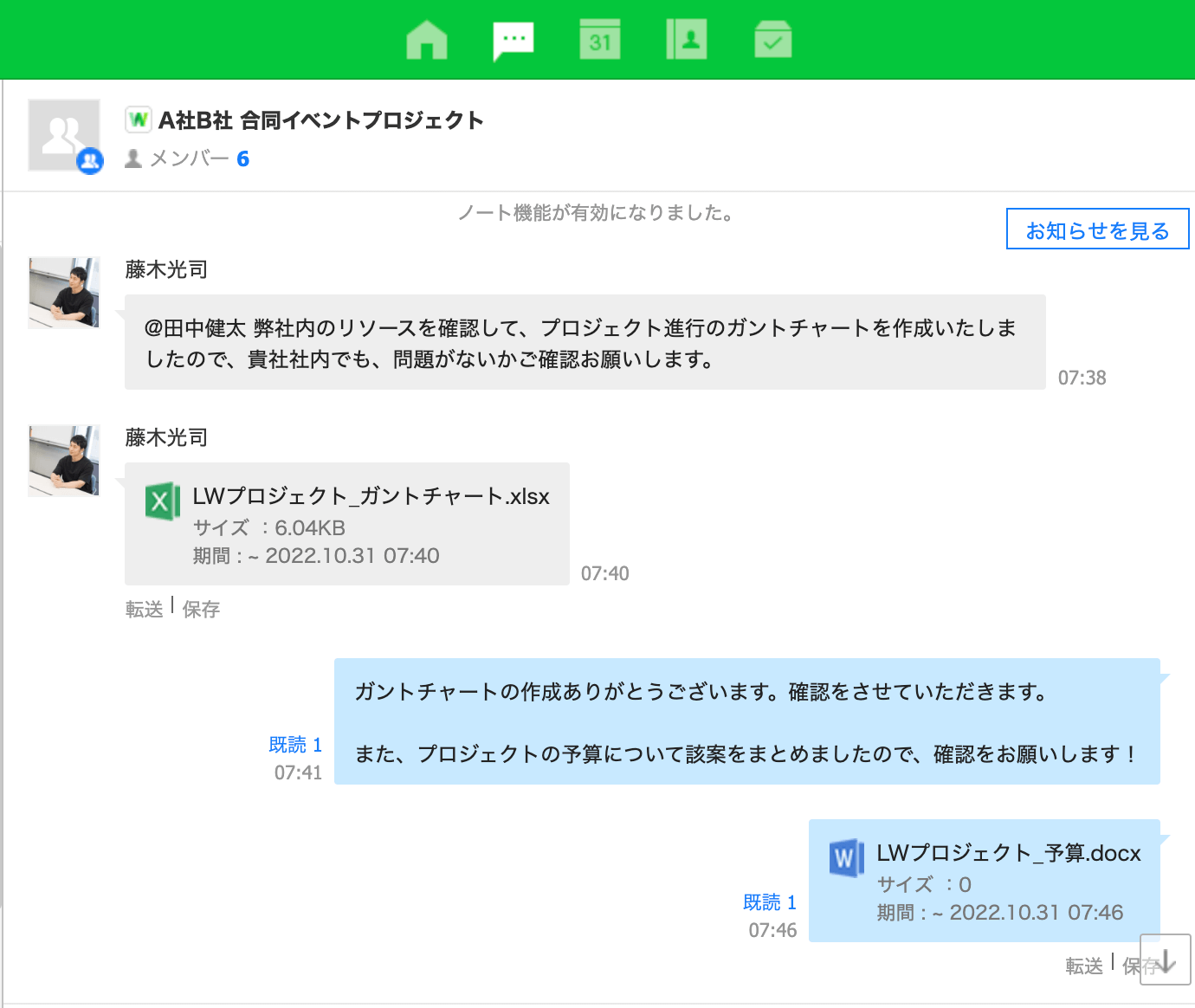
Task: Open the member count 6 link
Action: tap(242, 159)
